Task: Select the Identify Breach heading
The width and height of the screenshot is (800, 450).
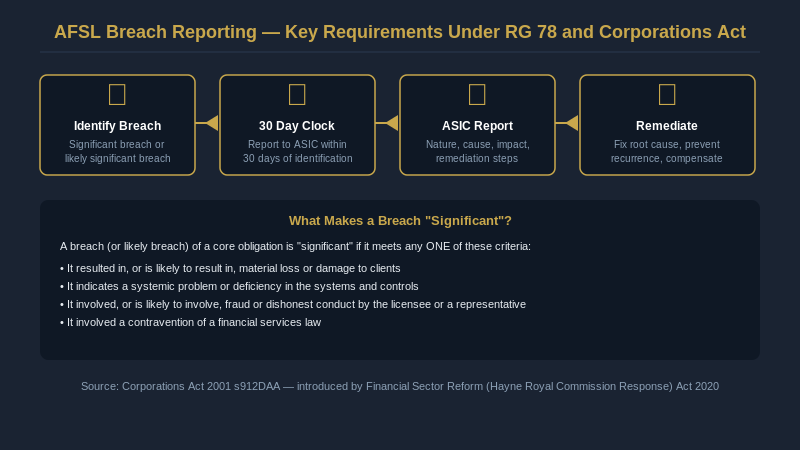Action: [117, 126]
